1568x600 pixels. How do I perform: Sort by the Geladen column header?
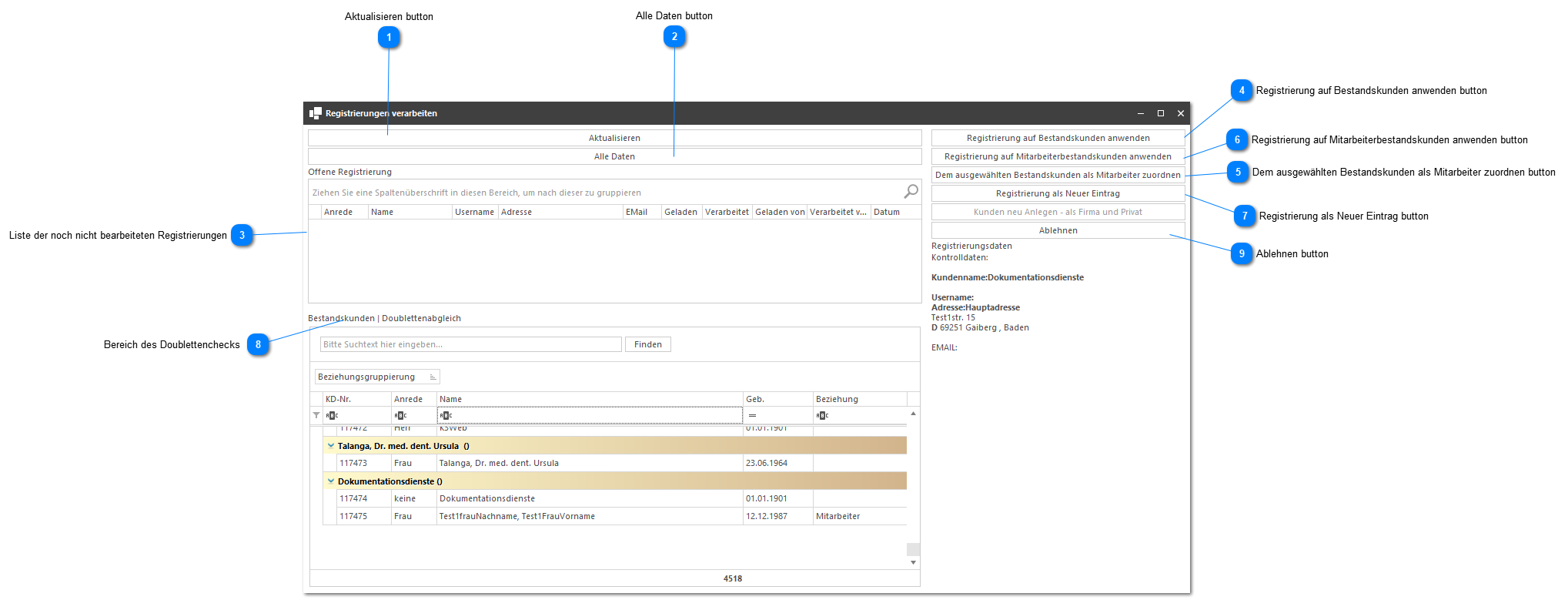(x=681, y=212)
